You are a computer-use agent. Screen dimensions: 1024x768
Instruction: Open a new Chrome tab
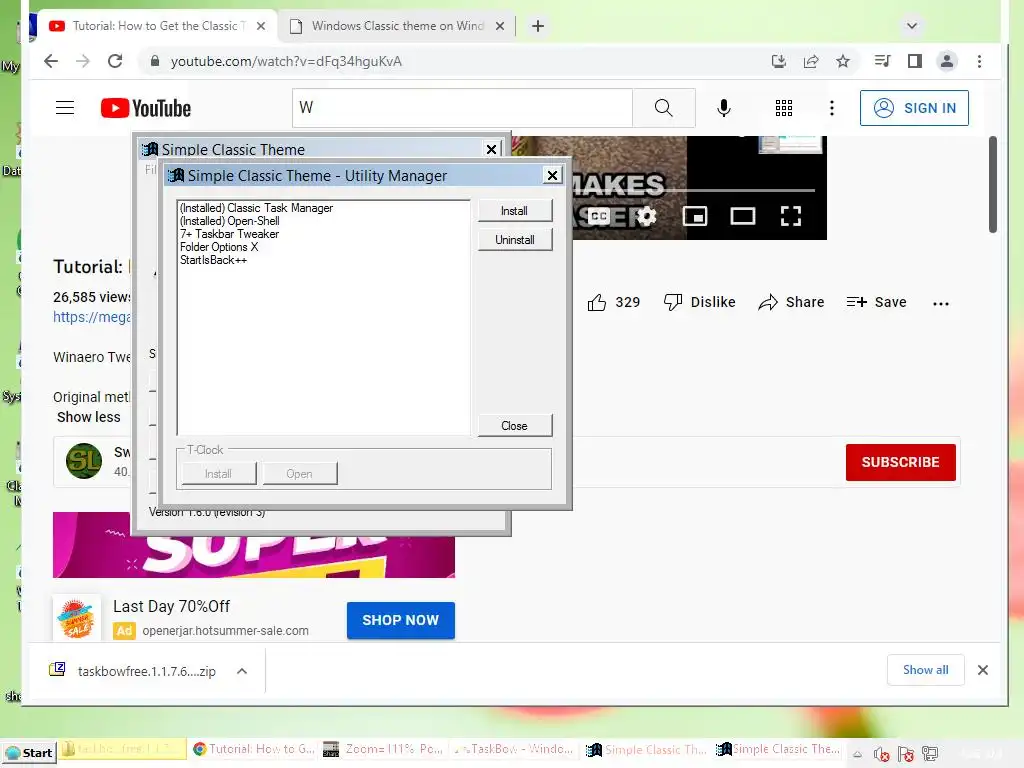coord(537,26)
